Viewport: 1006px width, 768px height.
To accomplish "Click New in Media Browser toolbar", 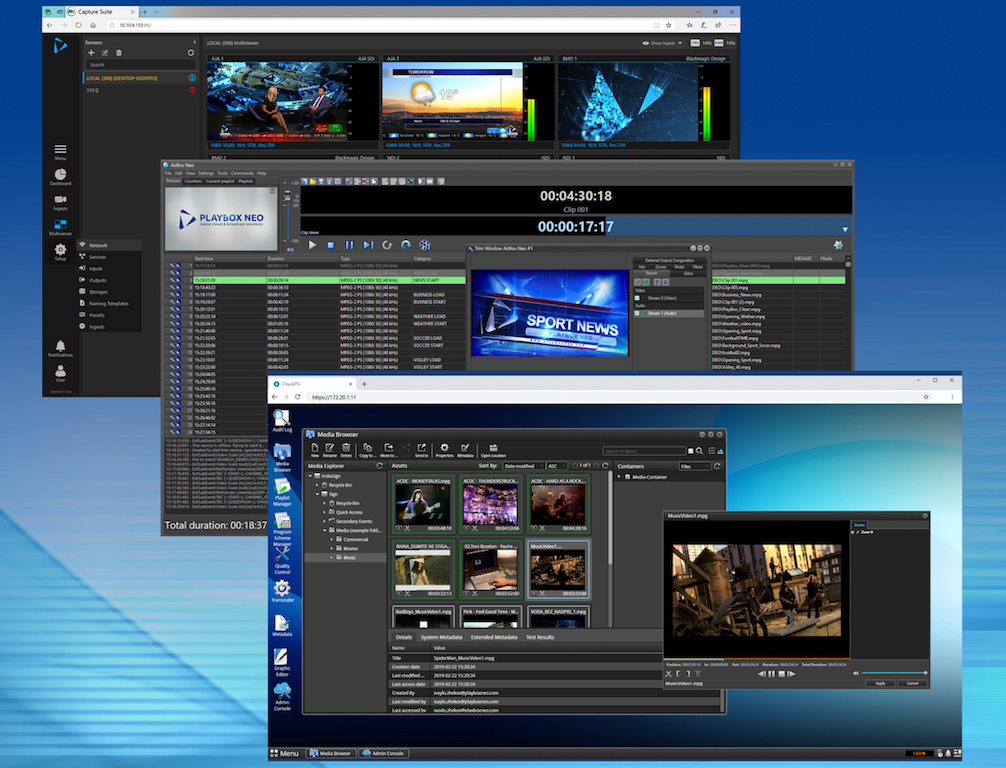I will click(315, 450).
